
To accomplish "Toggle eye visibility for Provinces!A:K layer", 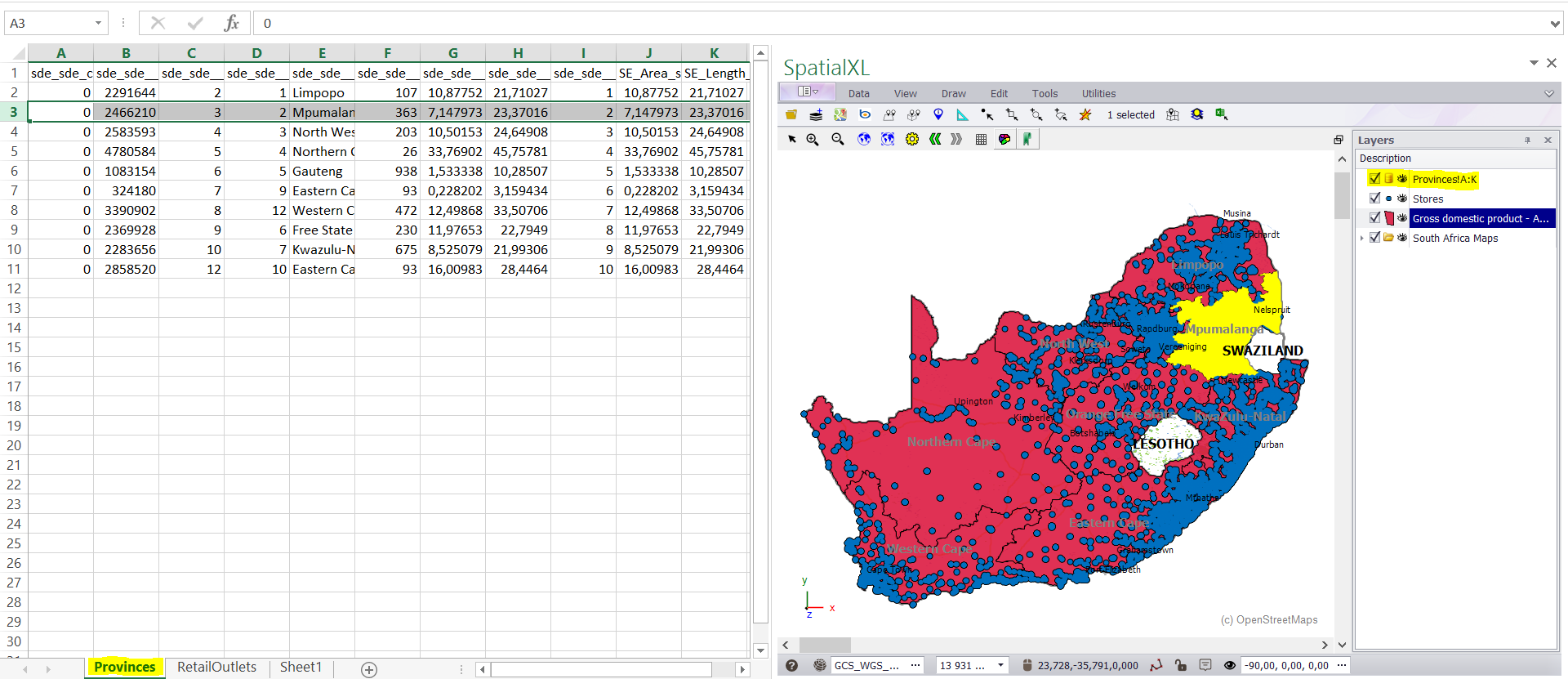I will pos(1402,178).
